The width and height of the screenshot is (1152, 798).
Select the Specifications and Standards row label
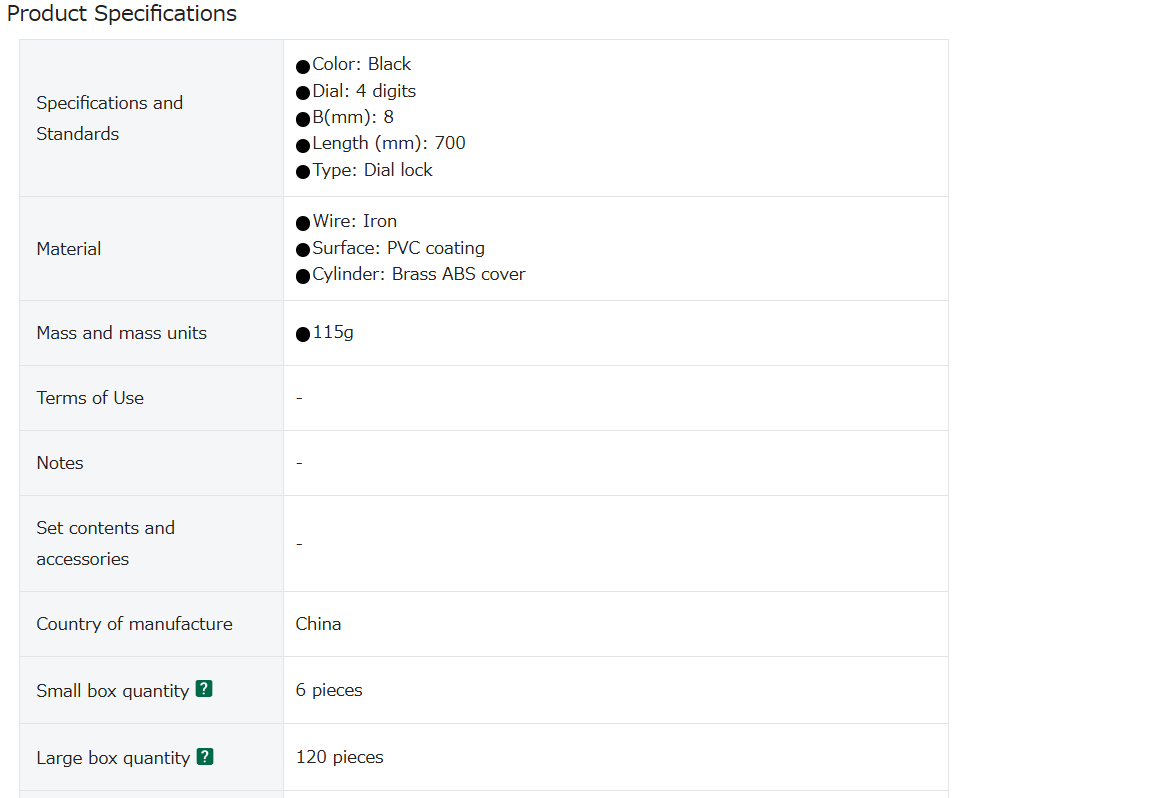click(x=109, y=118)
